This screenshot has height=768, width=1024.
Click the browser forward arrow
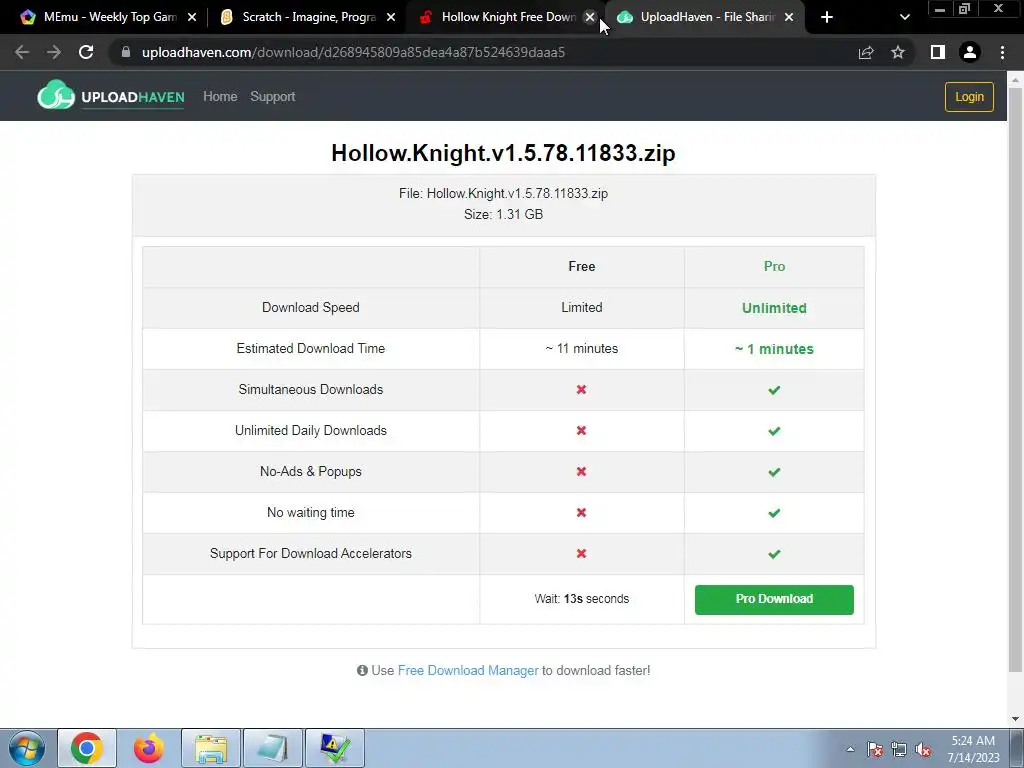54,52
